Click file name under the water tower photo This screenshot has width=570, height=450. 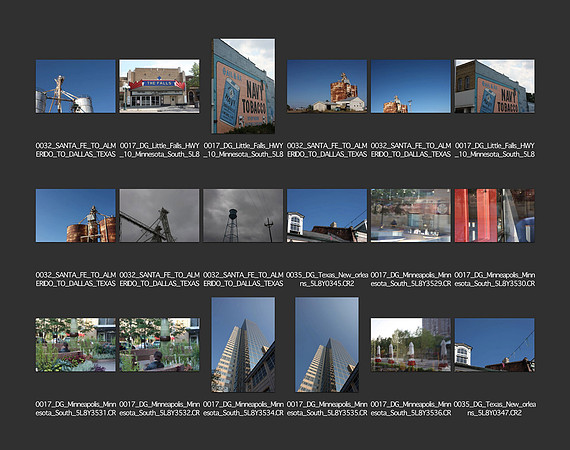coord(243,279)
